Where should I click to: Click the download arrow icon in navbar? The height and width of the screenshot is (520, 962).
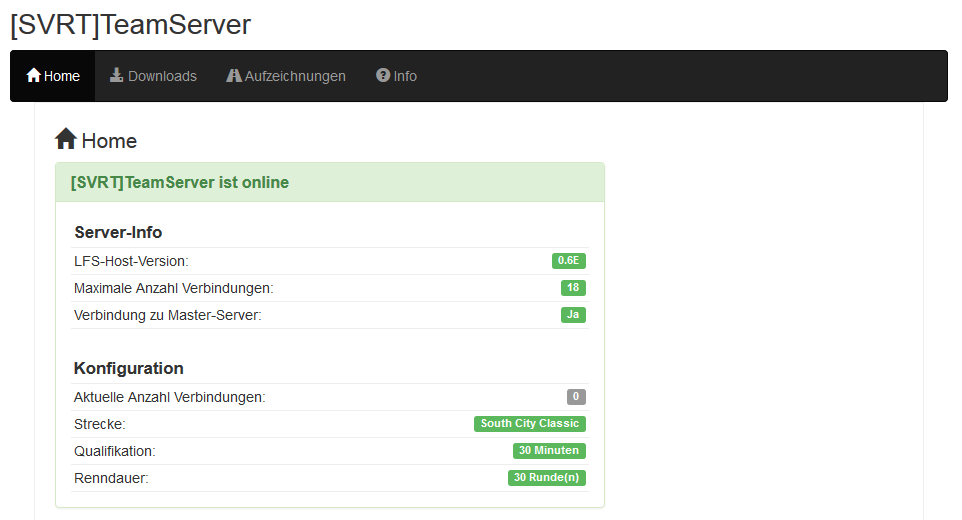117,75
